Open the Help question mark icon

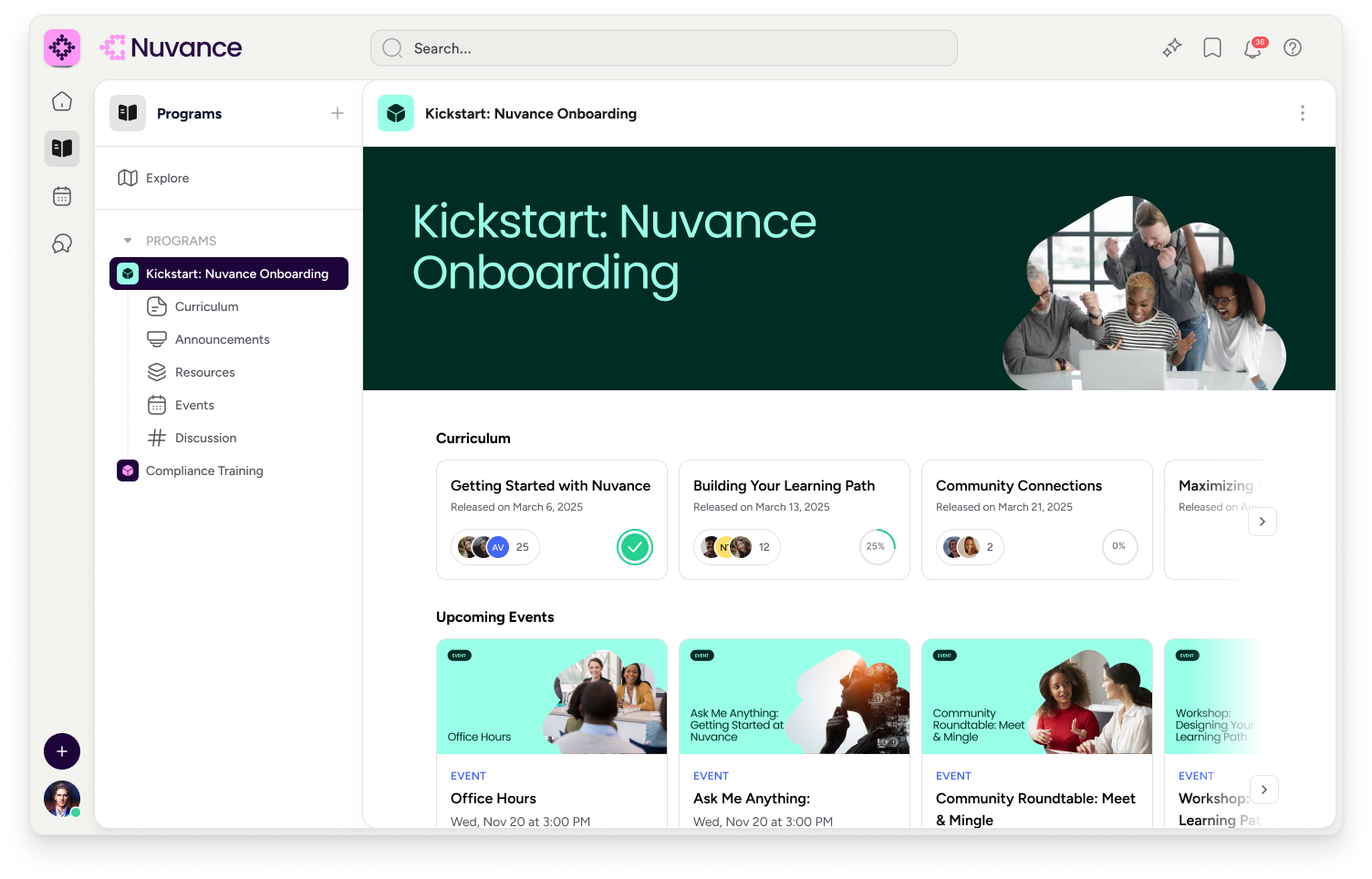(1293, 47)
